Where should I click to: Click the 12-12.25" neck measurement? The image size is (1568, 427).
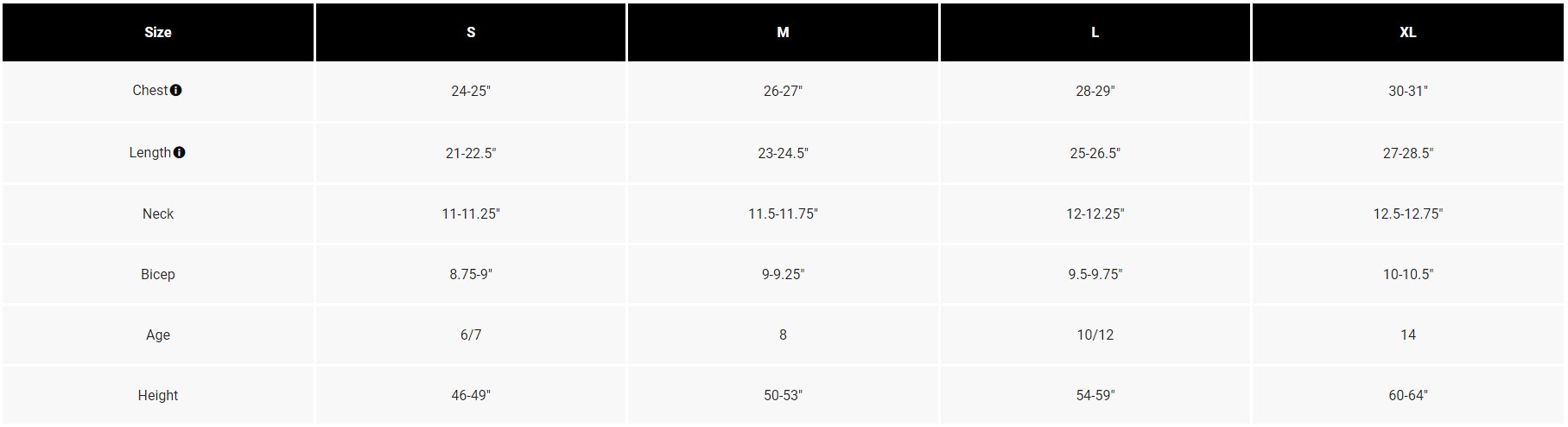point(1095,213)
